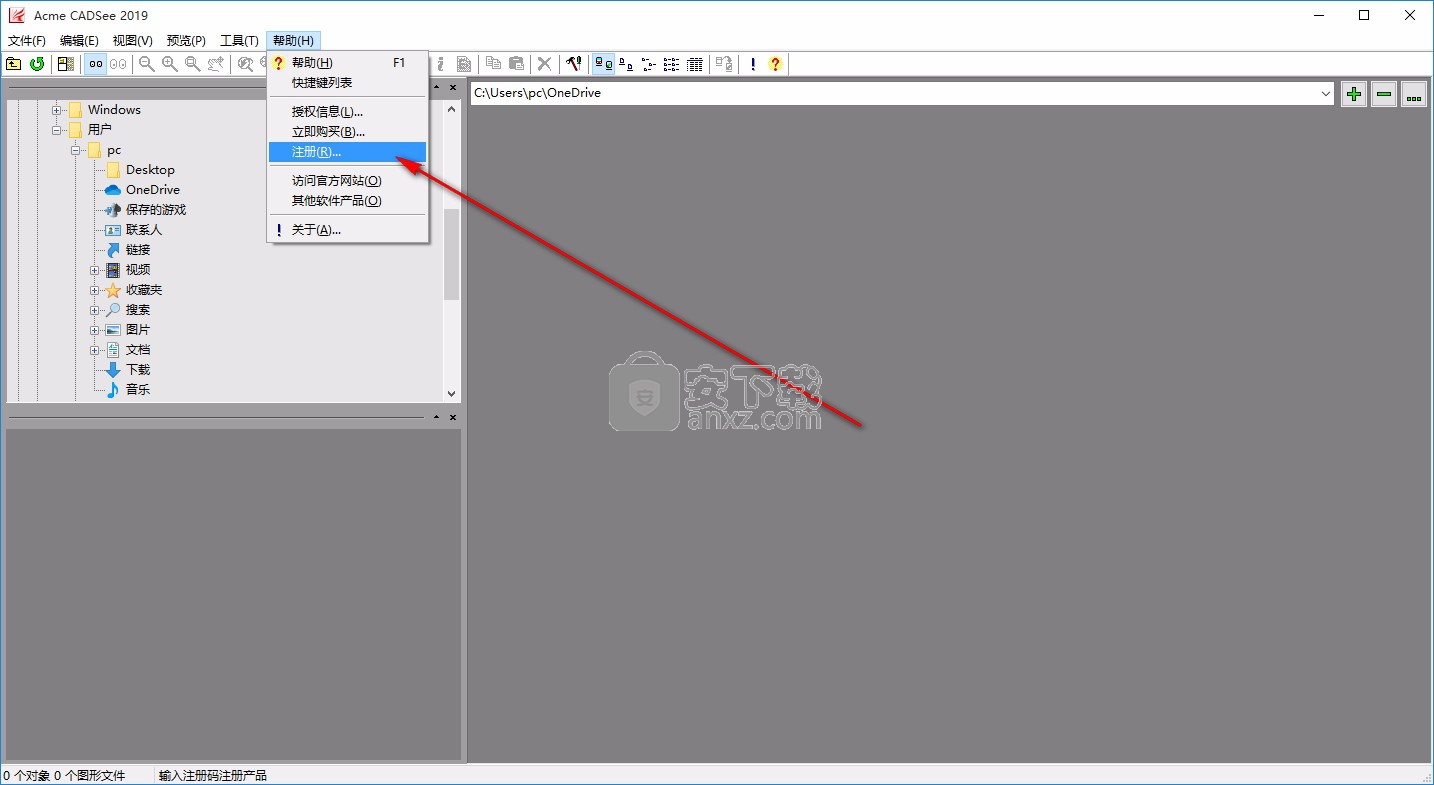
Task: Choose 授权信息(L)... menu entry
Action: (347, 112)
